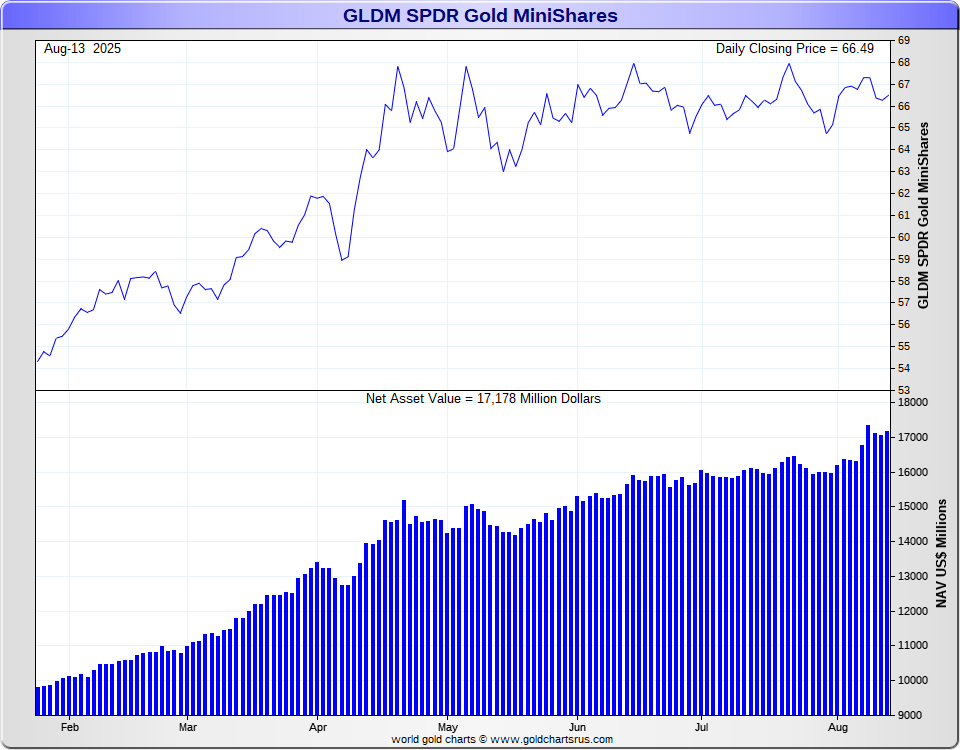Click the 63 tick on the price axis
The height and width of the screenshot is (750, 960).
click(904, 171)
